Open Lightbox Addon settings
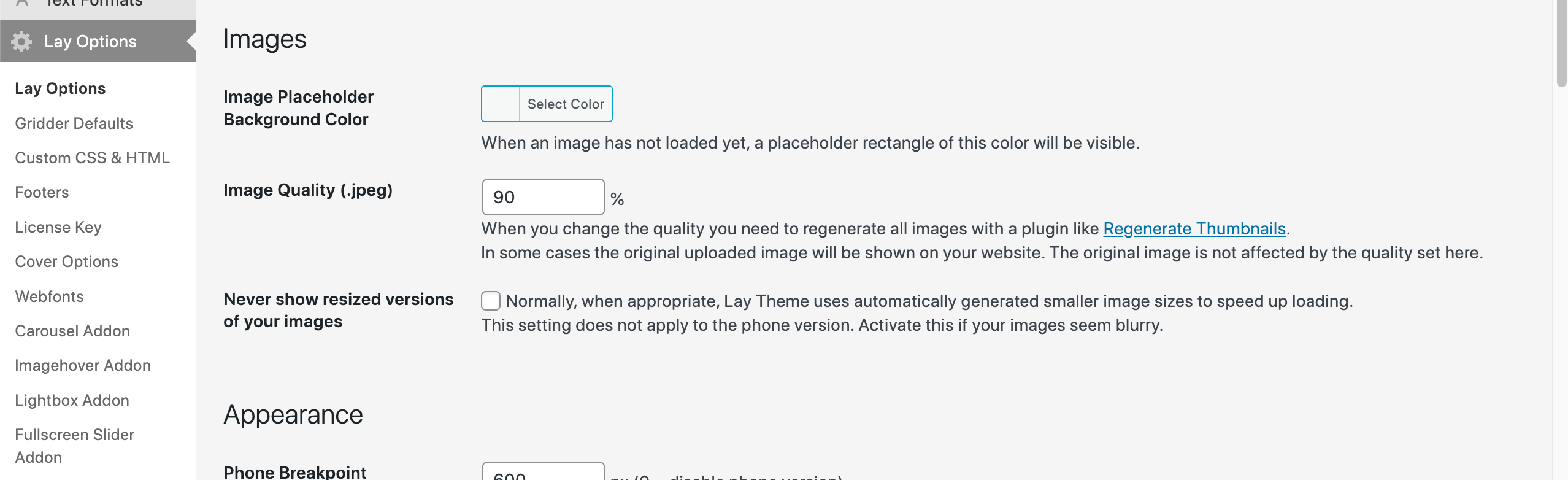Image resolution: width=1568 pixels, height=480 pixels. click(72, 400)
